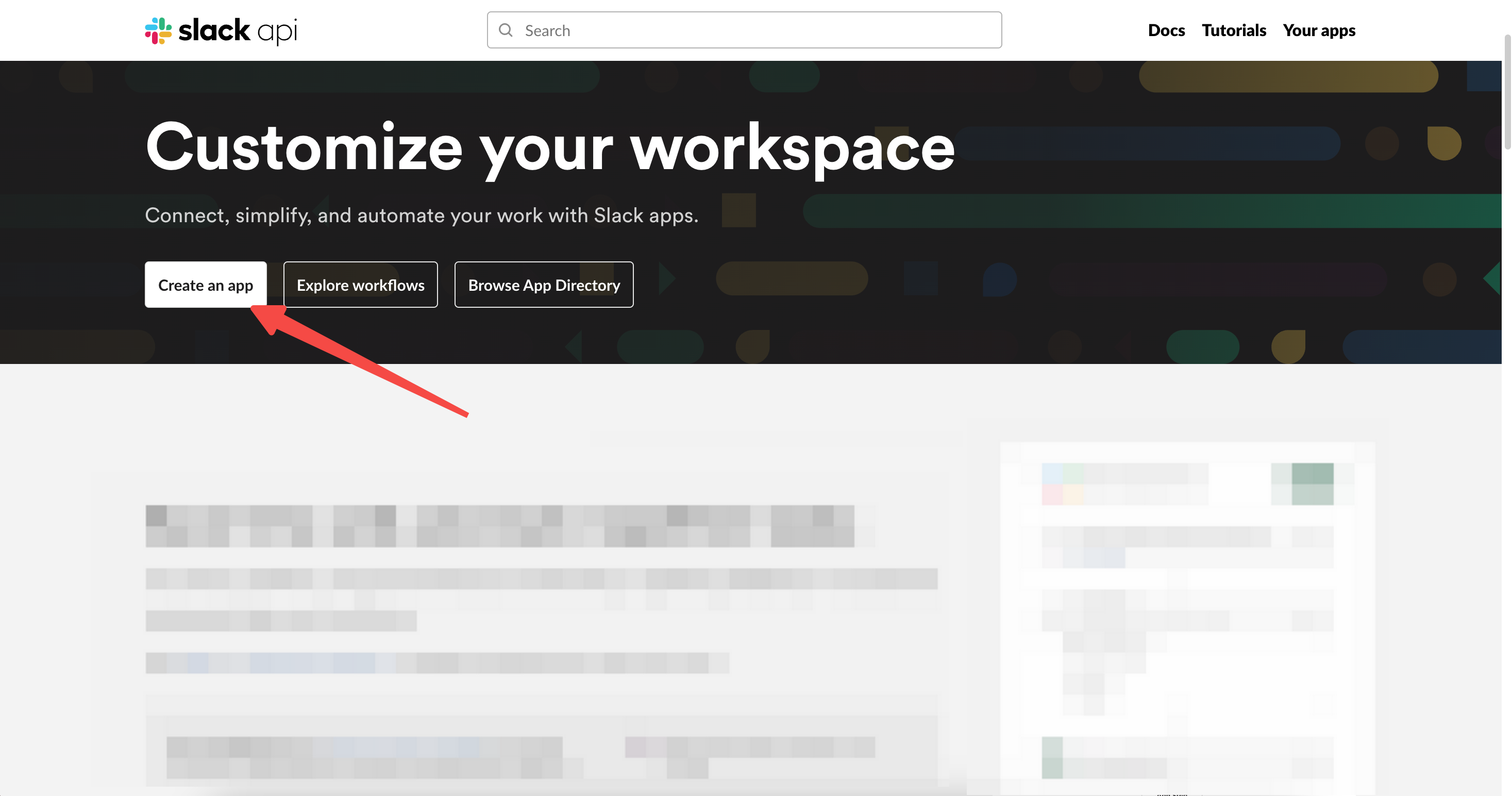Click the magnifier icon in search box
Viewport: 1512px width, 796px height.
click(x=506, y=30)
